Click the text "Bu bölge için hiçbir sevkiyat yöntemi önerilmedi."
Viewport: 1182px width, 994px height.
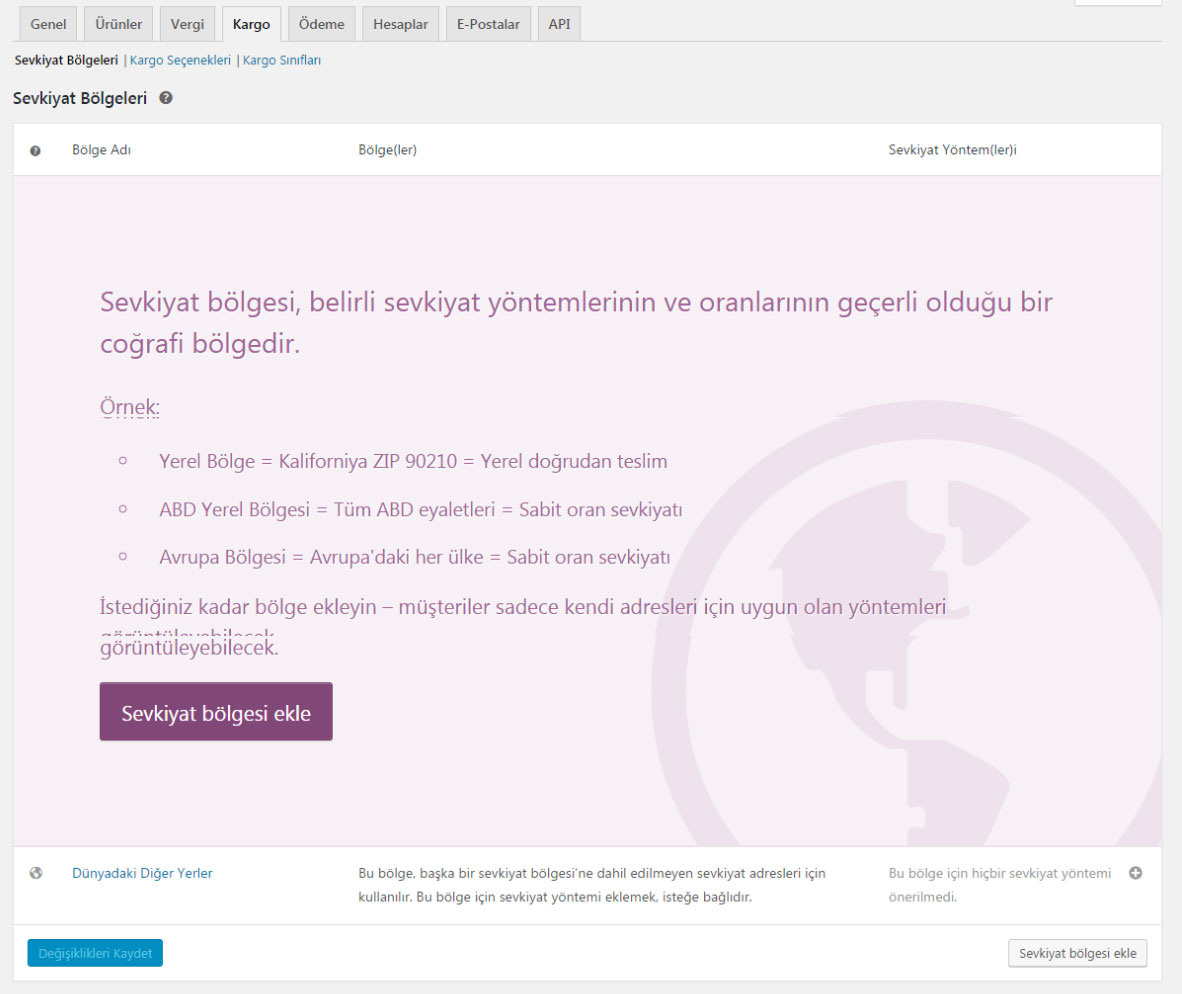(1000, 885)
